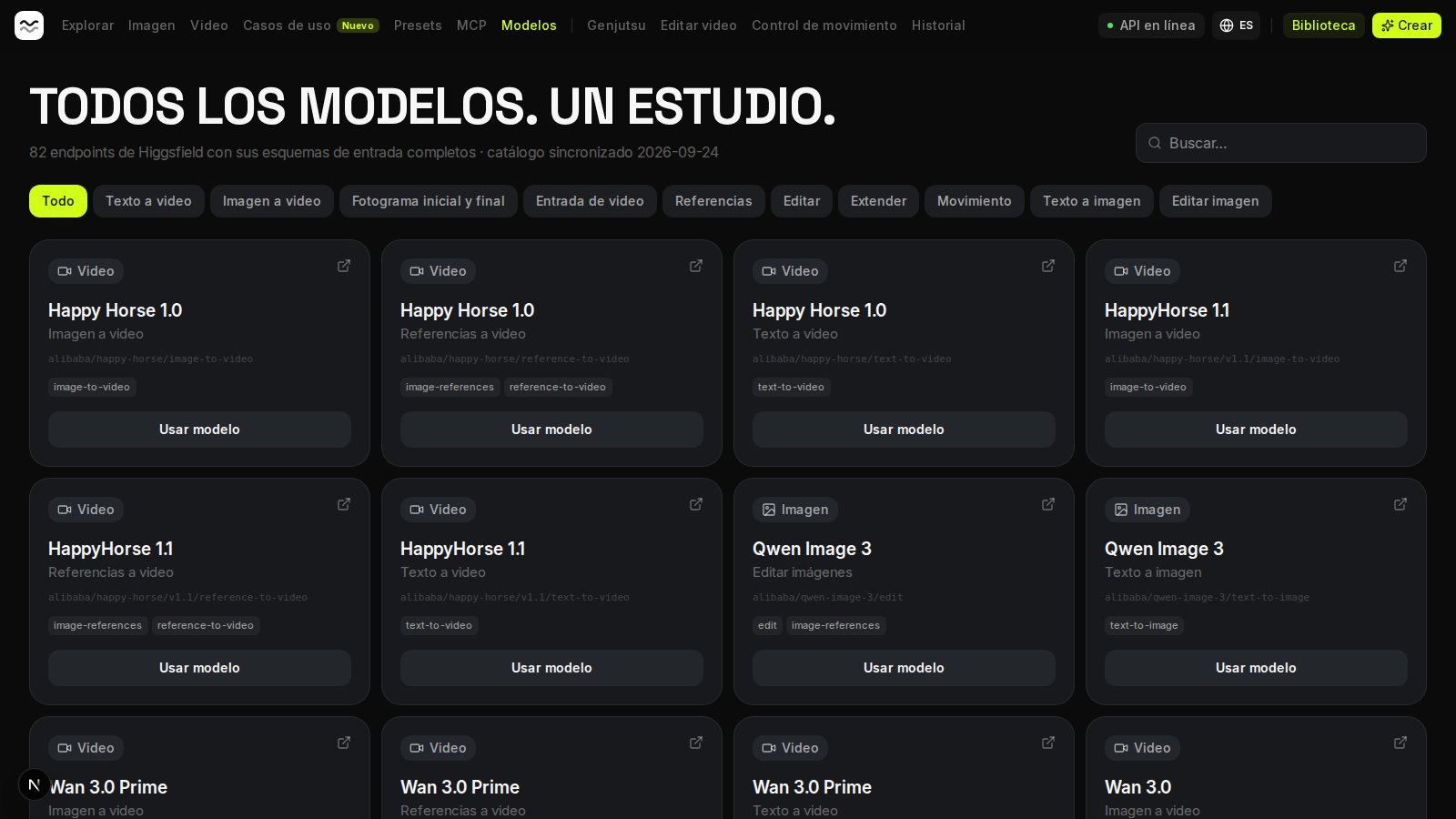Select the Extender filter
The image size is (1456, 819).
(x=878, y=201)
